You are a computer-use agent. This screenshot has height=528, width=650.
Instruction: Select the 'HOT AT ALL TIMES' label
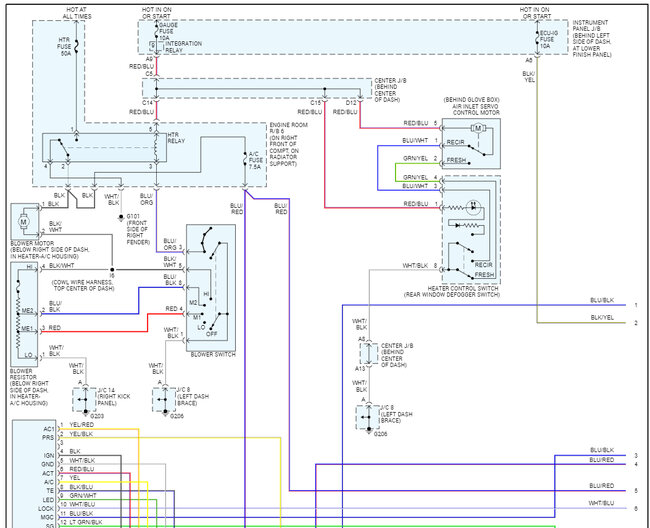click(77, 13)
